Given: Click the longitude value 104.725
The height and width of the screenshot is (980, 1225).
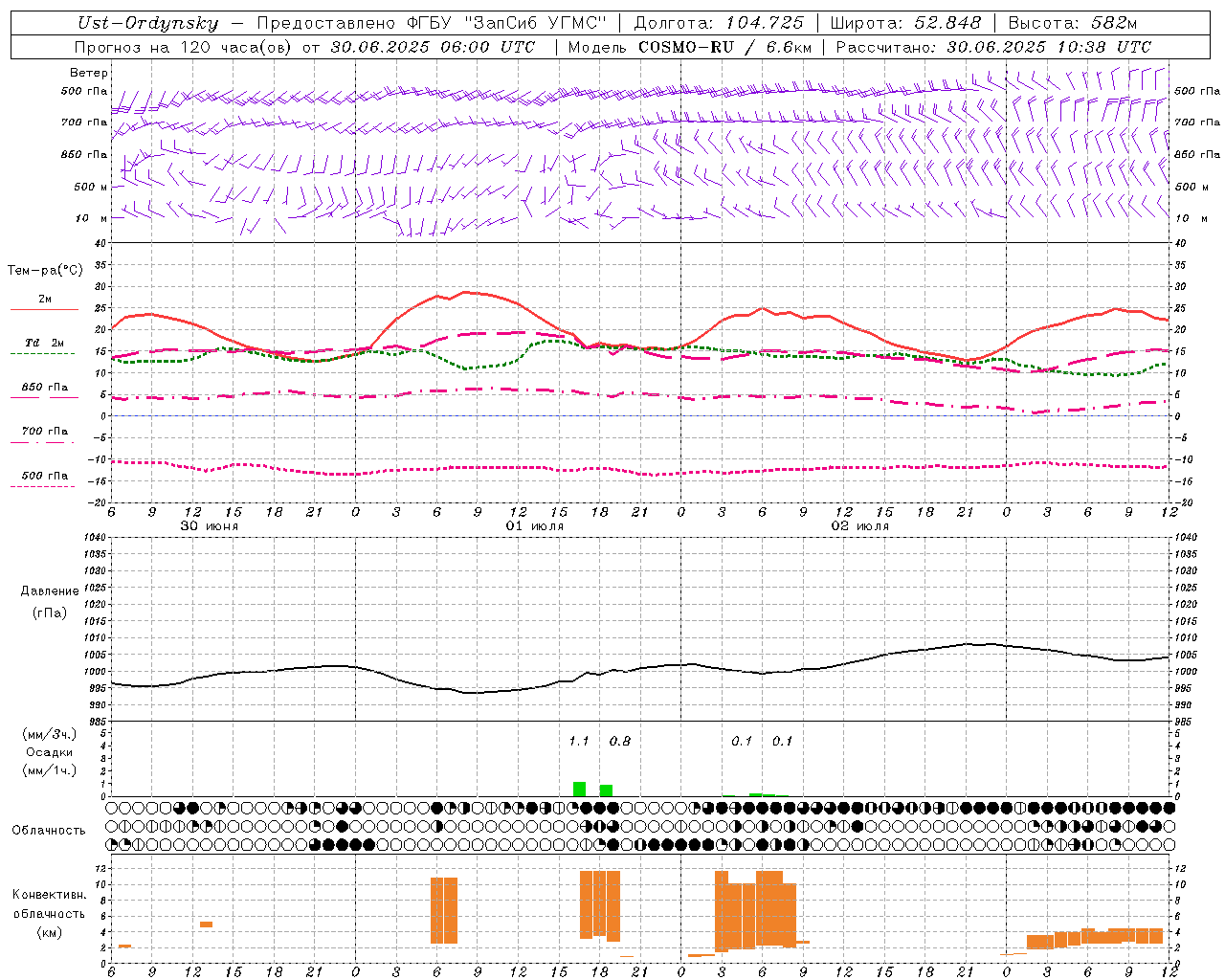Looking at the screenshot, I should (x=765, y=23).
